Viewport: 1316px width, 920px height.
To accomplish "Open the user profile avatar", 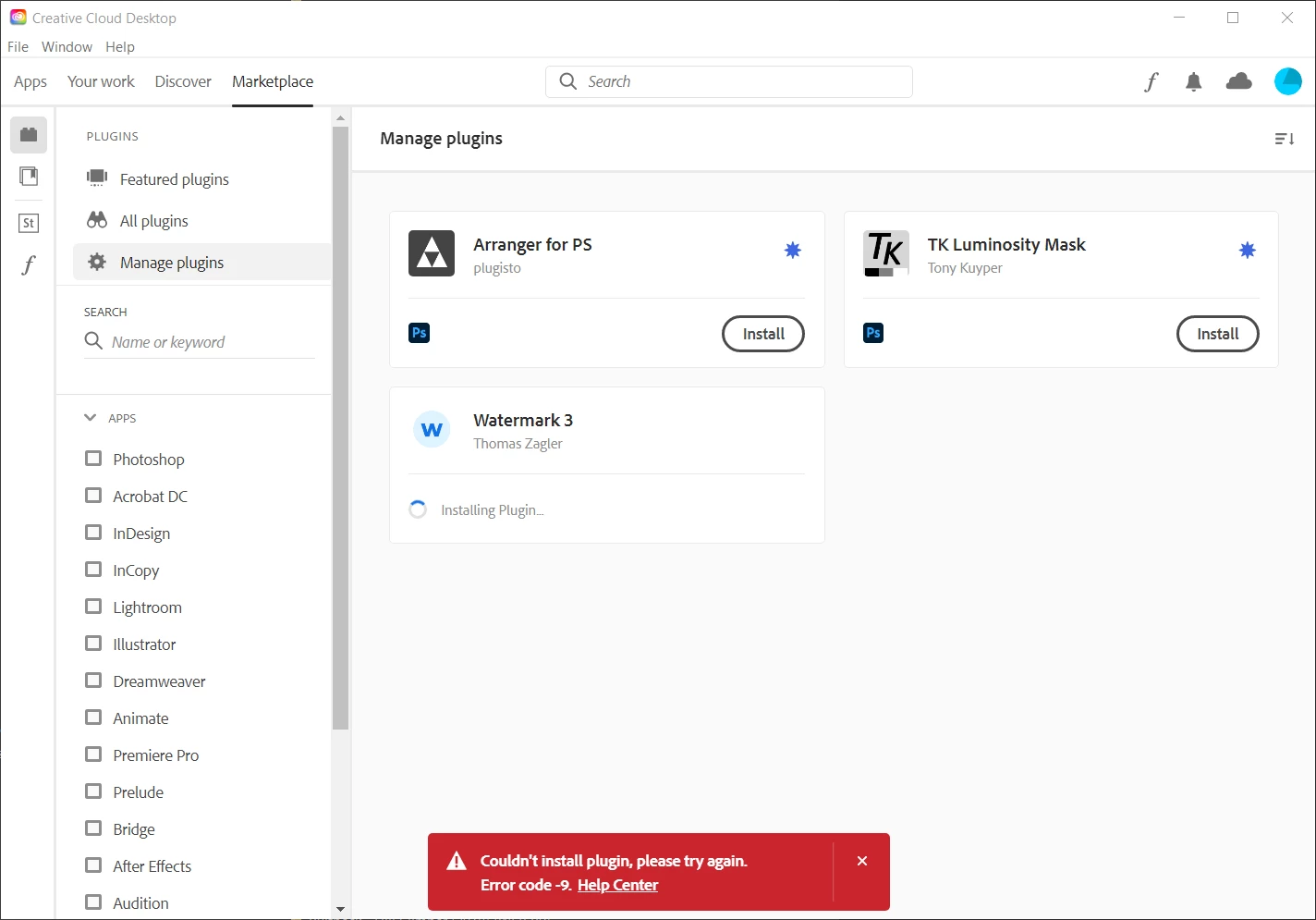I will tap(1287, 81).
